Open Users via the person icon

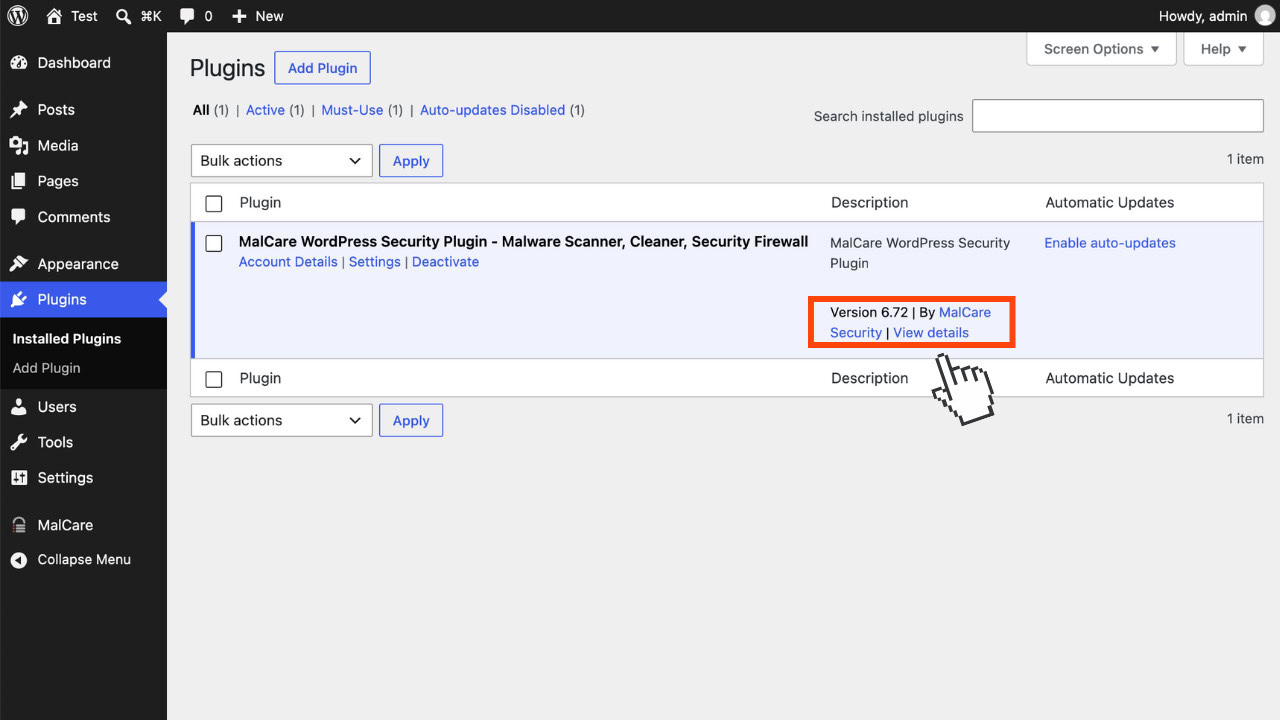click(x=19, y=407)
